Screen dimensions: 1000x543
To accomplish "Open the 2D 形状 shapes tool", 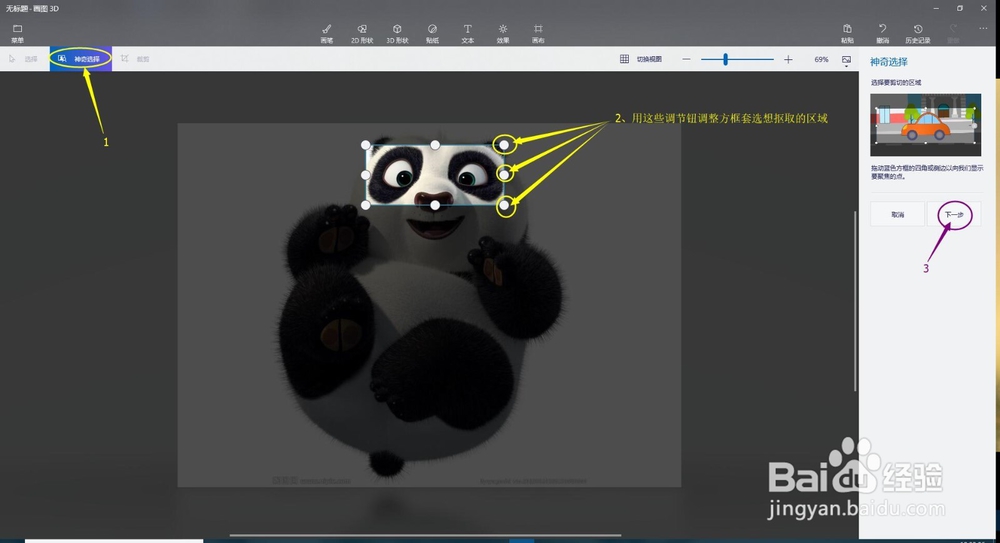I will (x=362, y=33).
